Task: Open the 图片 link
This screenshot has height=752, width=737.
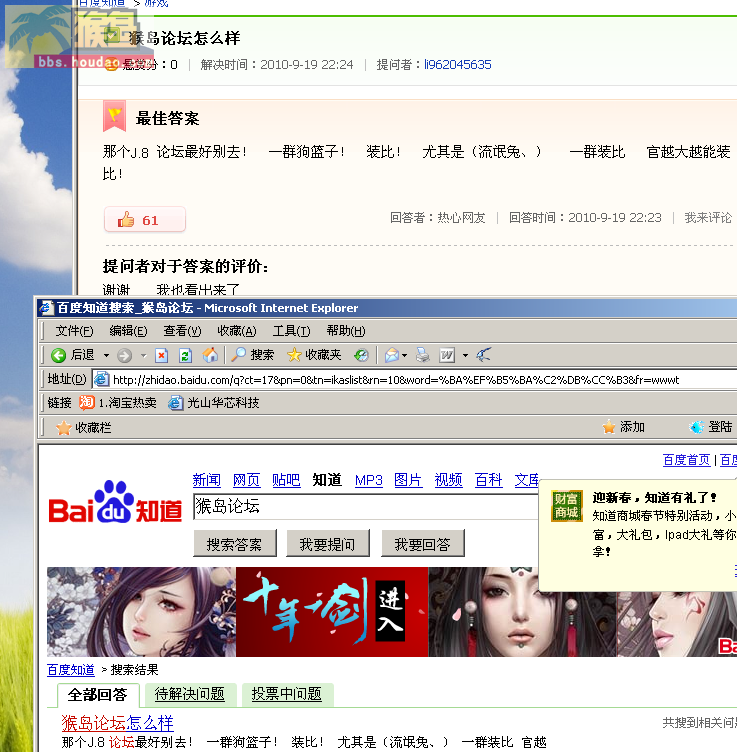Action: 408,480
